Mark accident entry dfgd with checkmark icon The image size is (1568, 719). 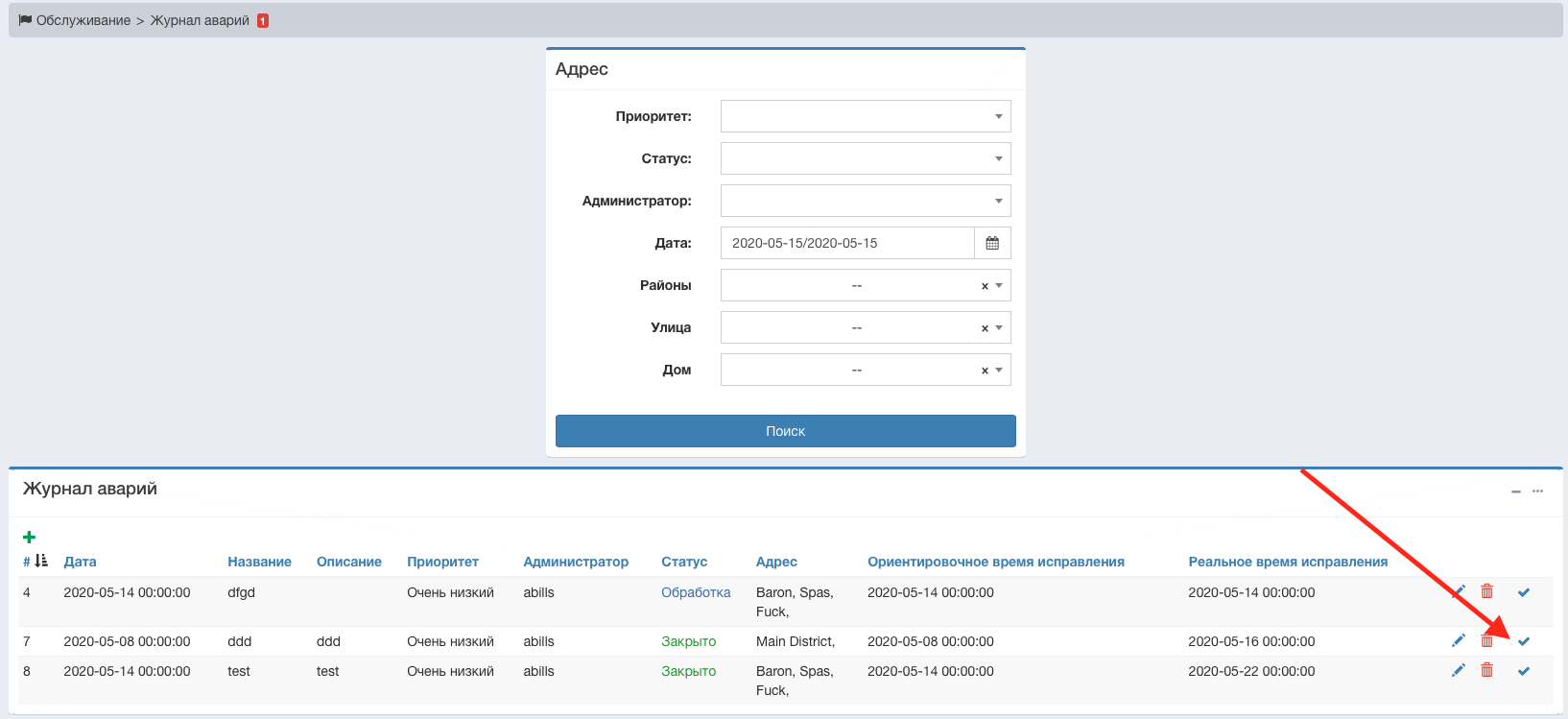tap(1524, 592)
